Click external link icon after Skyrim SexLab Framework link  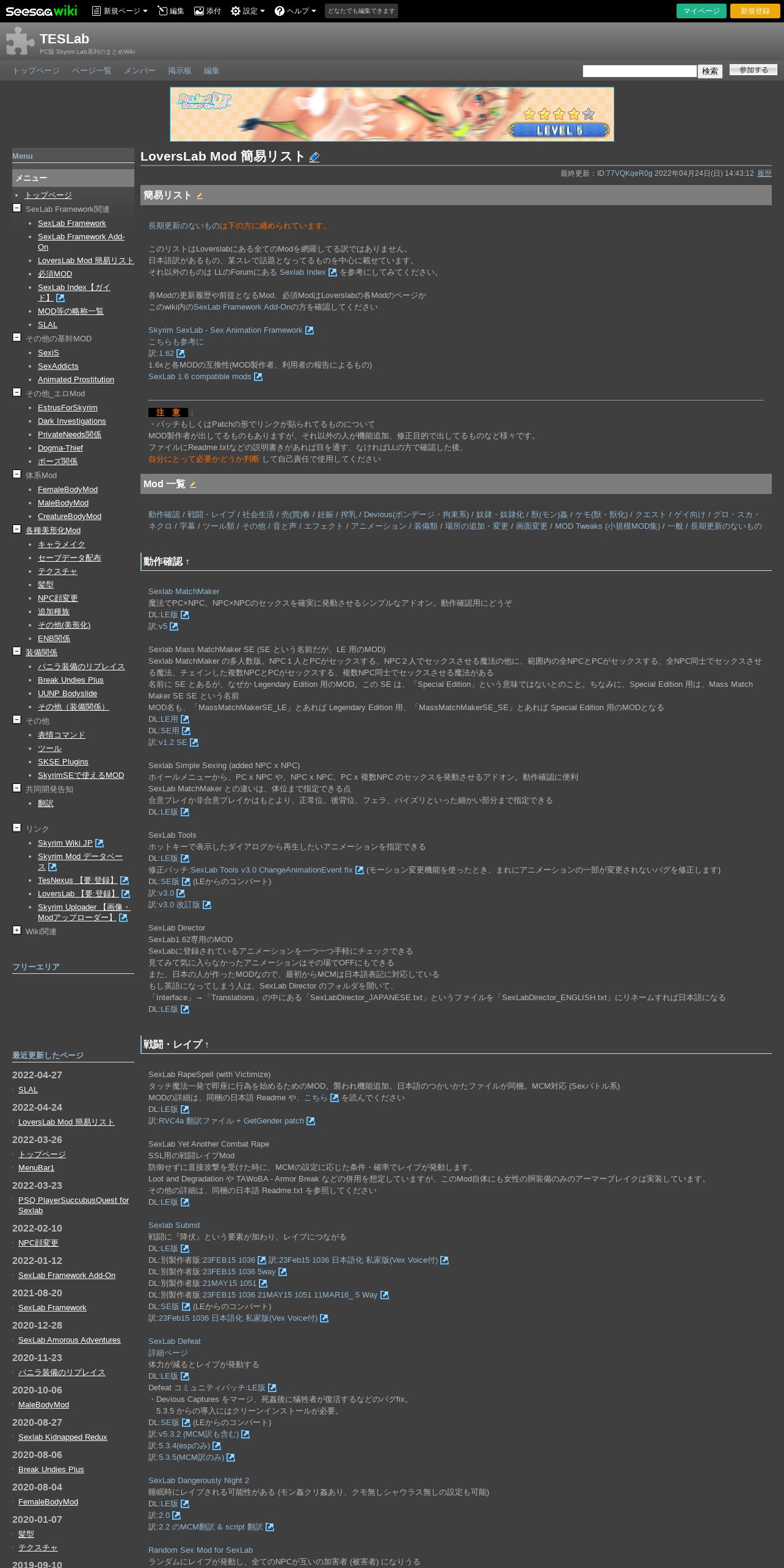pyautogui.click(x=310, y=330)
